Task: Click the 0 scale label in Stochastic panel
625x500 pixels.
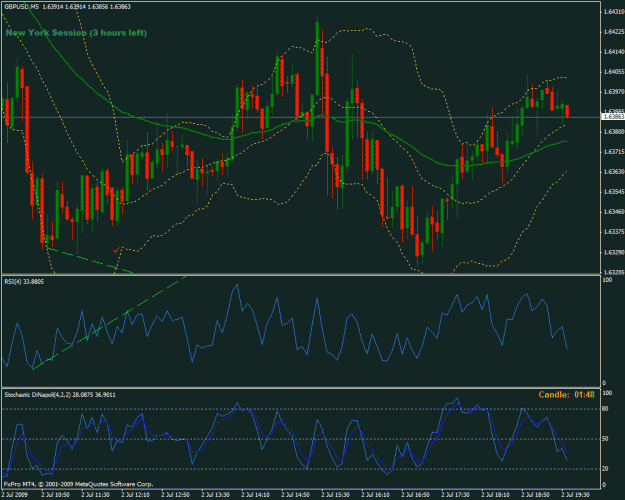Action: [604, 485]
